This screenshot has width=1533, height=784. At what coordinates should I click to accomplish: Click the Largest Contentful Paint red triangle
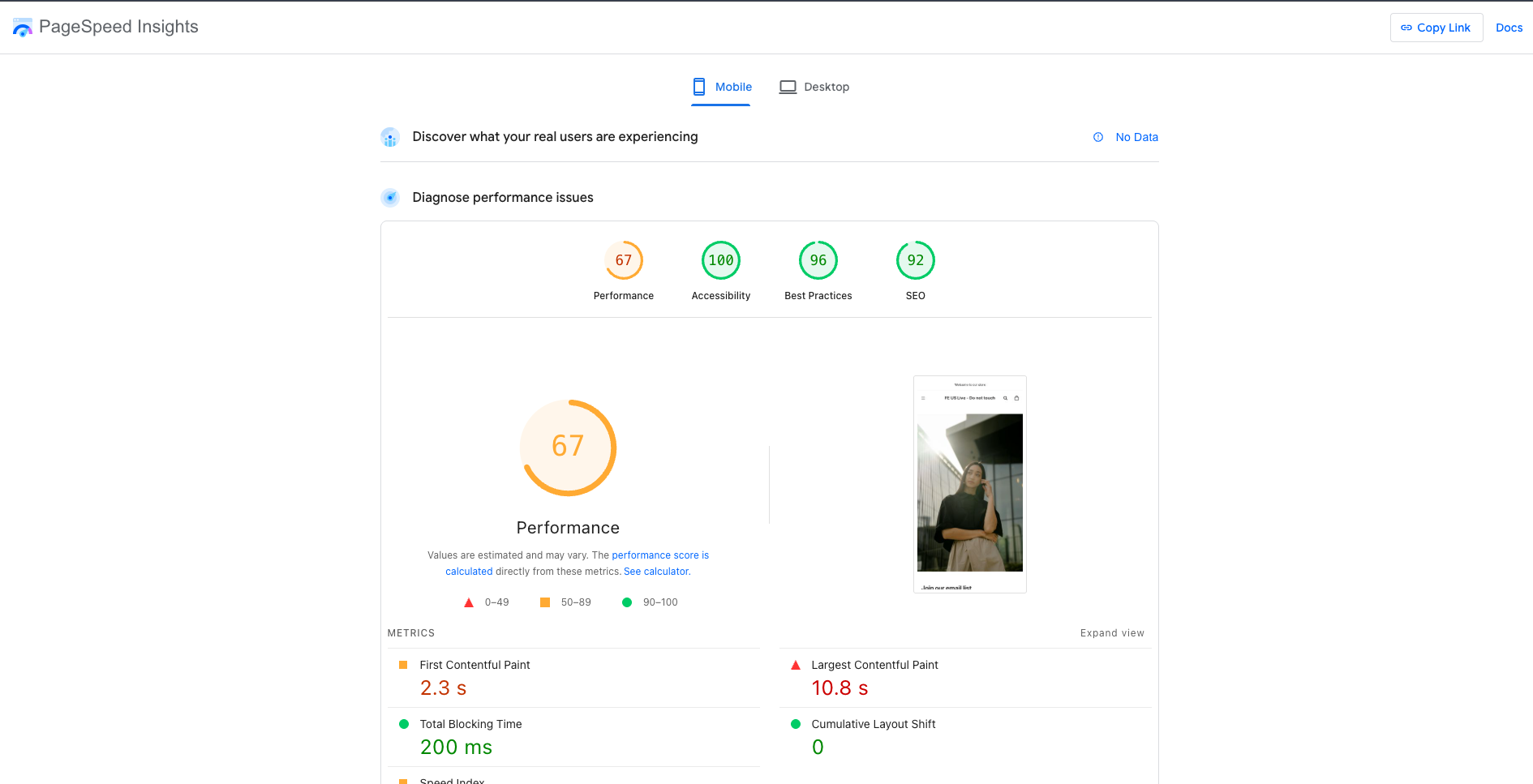796,665
